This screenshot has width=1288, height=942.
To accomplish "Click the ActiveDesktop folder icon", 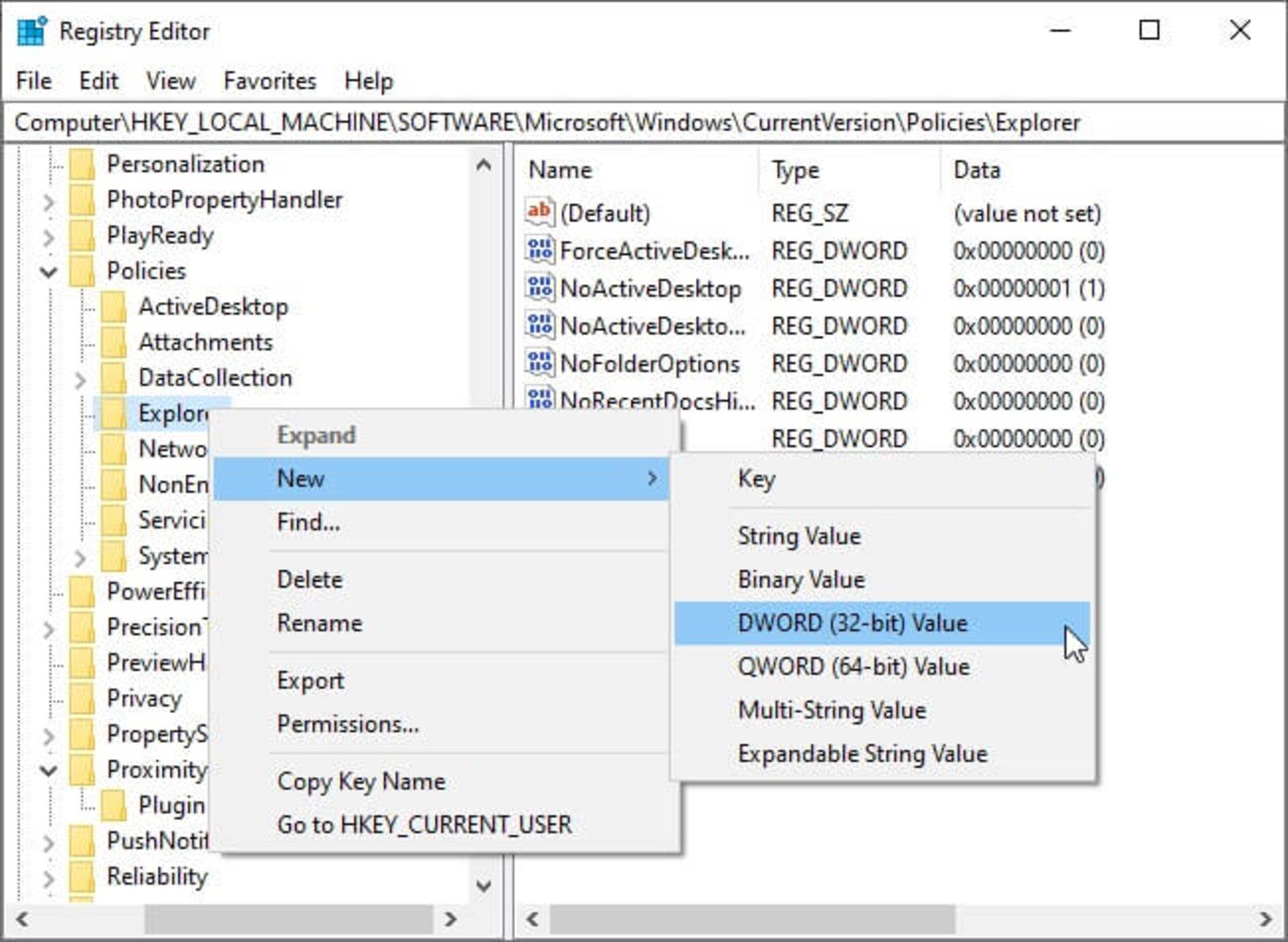I will click(114, 307).
